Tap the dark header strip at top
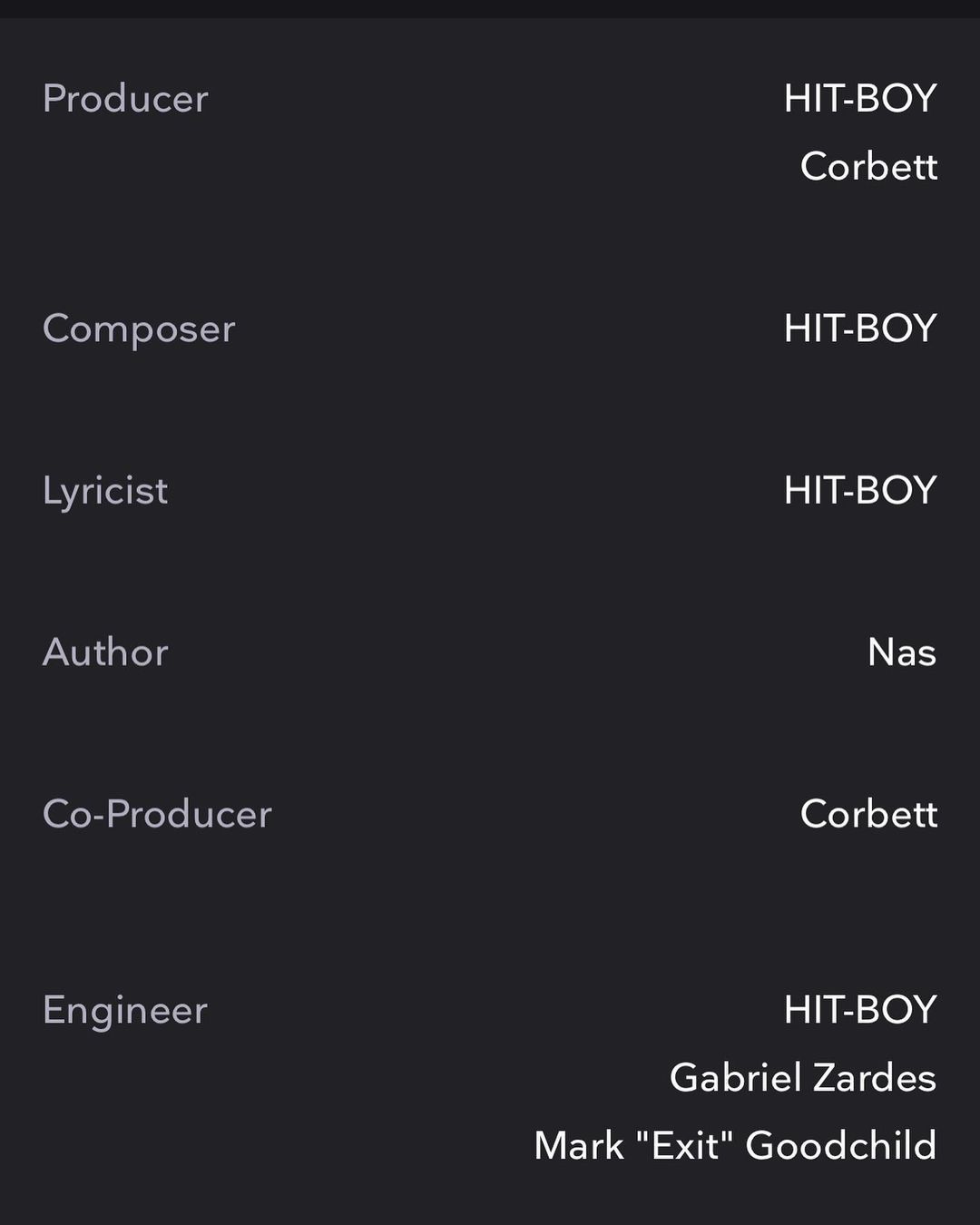Image resolution: width=980 pixels, height=1225 pixels. tap(490, 8)
